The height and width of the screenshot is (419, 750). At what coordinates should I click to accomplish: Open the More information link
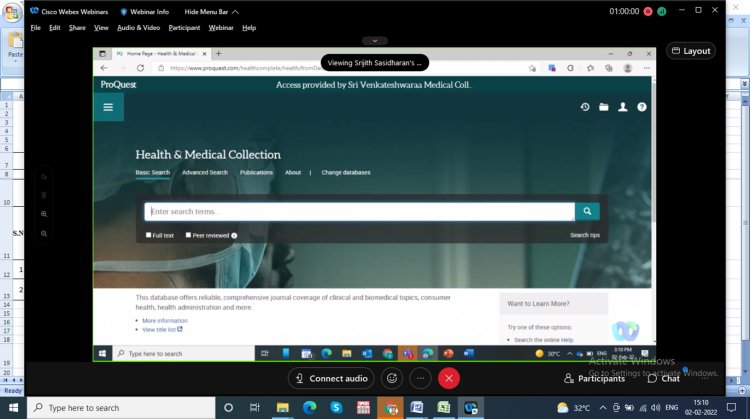pos(165,320)
